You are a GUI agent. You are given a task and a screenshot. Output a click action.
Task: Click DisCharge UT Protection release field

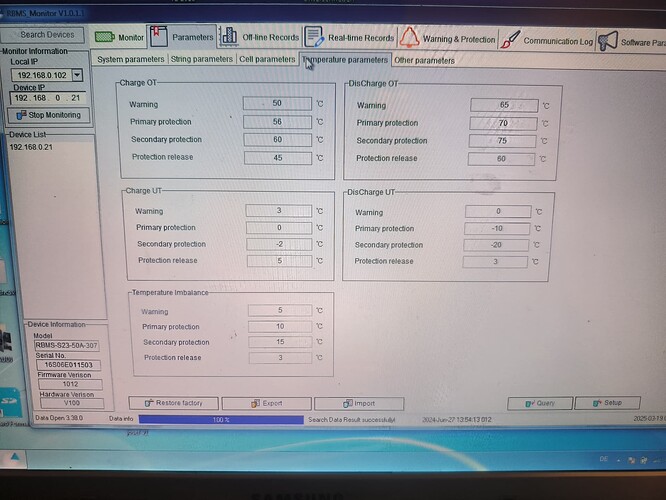[495, 262]
